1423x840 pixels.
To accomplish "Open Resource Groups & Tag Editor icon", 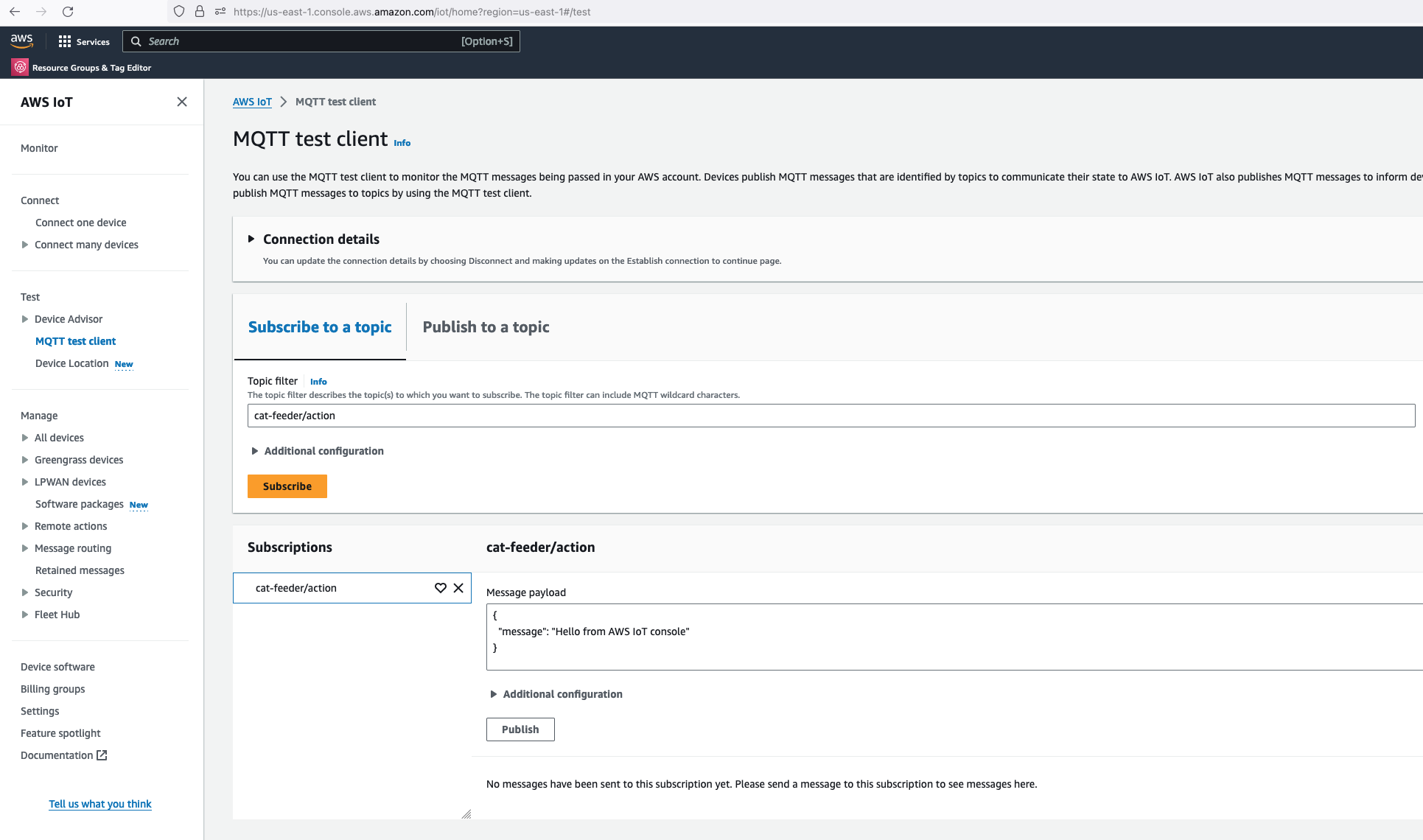I will (20, 67).
